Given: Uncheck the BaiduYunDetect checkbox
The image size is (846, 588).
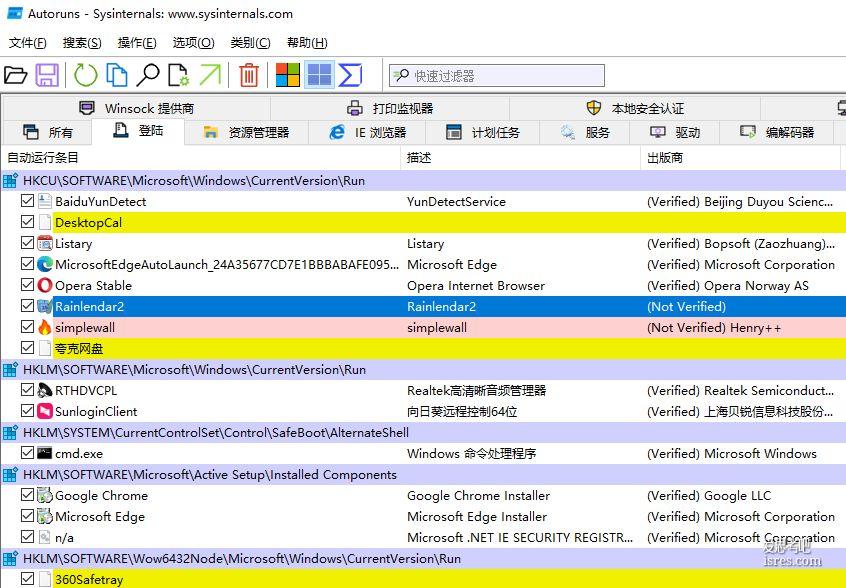Looking at the screenshot, I should [x=28, y=201].
